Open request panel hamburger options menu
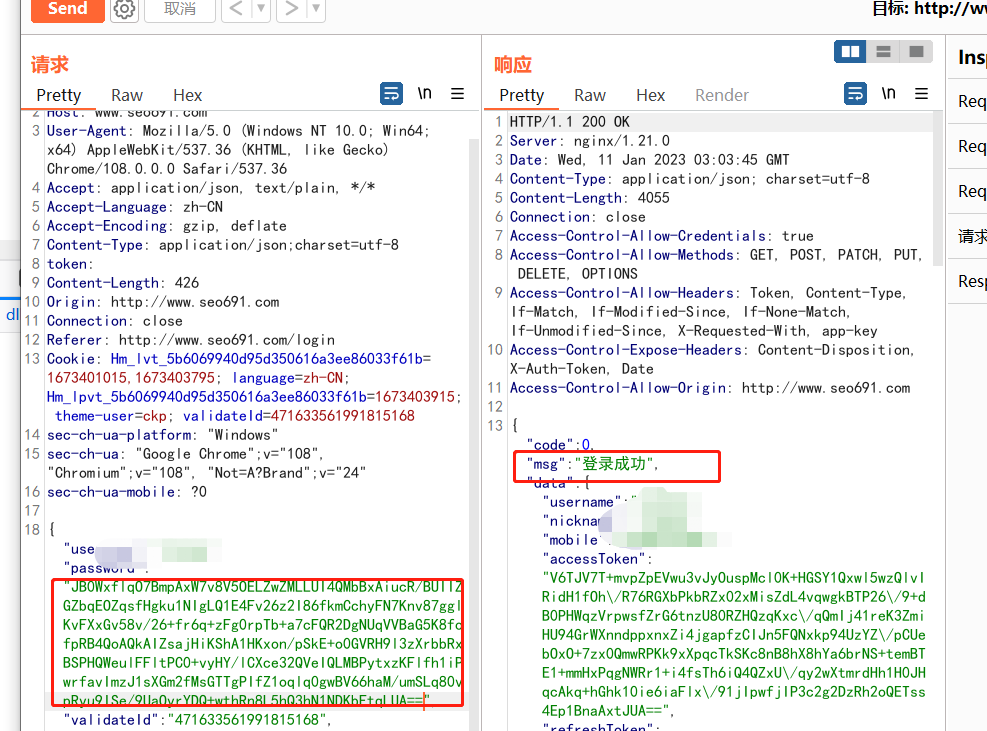This screenshot has width=987, height=731. point(457,94)
